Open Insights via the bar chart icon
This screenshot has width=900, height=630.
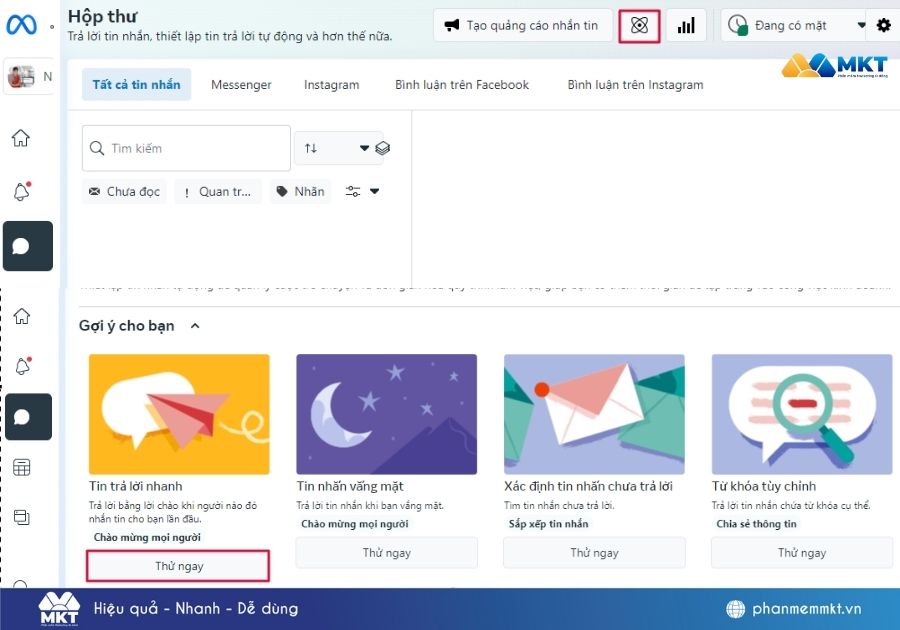(686, 25)
